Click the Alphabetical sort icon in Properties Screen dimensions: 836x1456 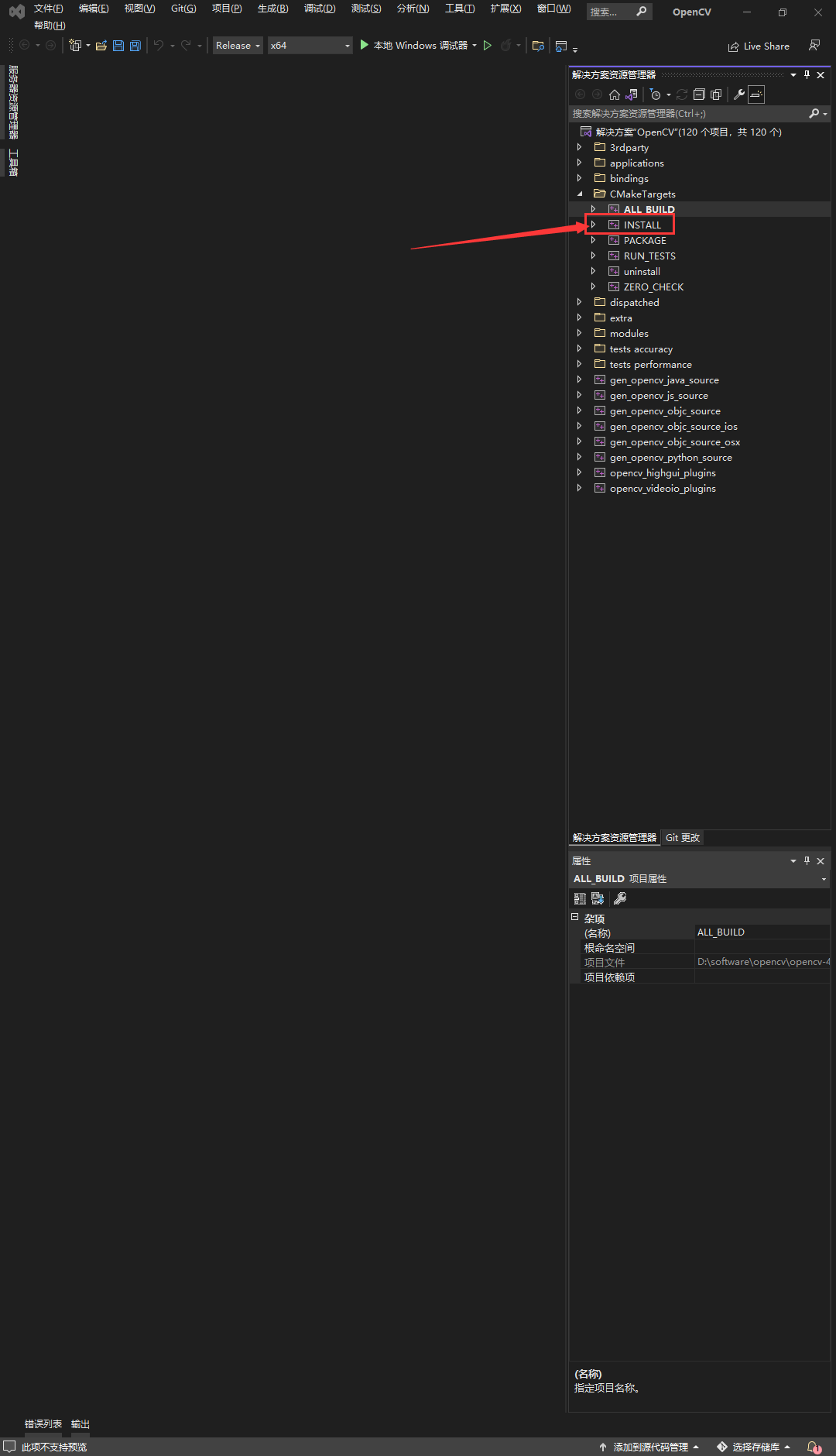pyautogui.click(x=598, y=898)
